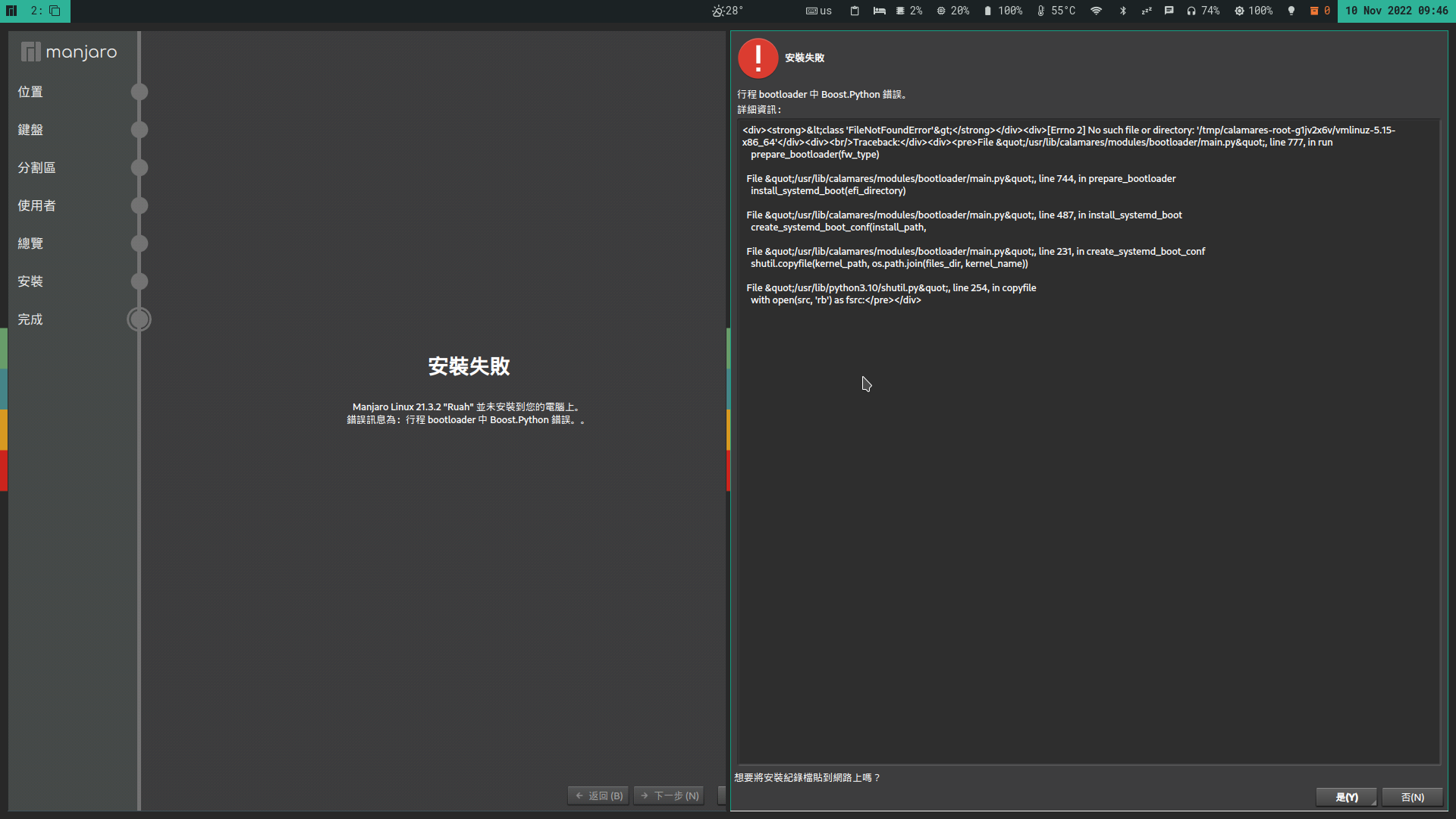Click 是(Y) to upload the installation log

tap(1347, 797)
